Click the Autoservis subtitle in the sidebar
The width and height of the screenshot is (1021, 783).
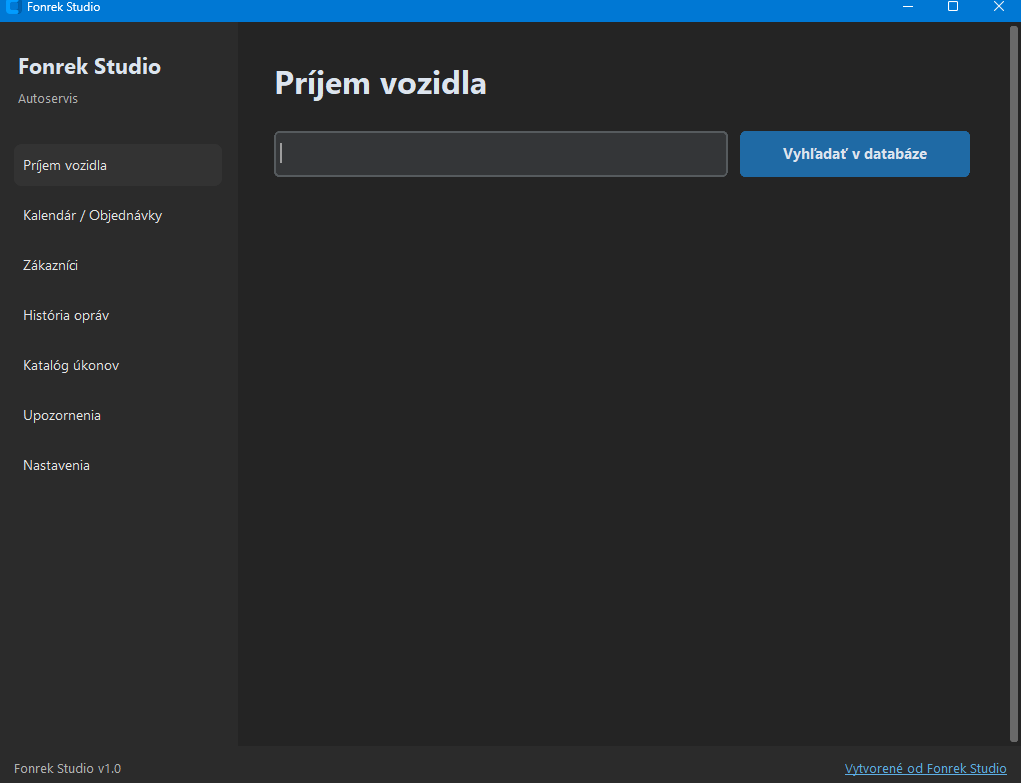[48, 98]
